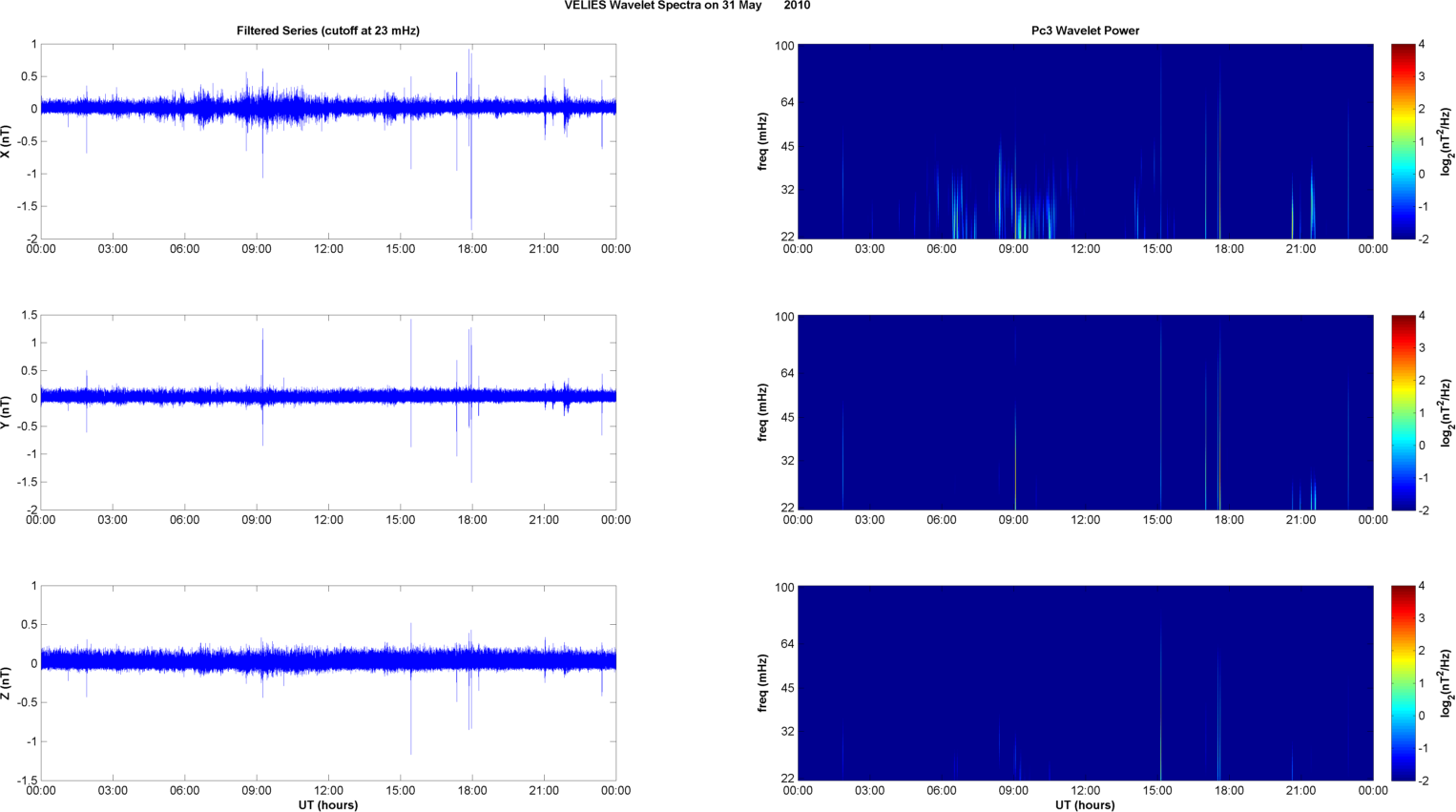Click the 12:00 tick under Z series plot

pos(328,790)
